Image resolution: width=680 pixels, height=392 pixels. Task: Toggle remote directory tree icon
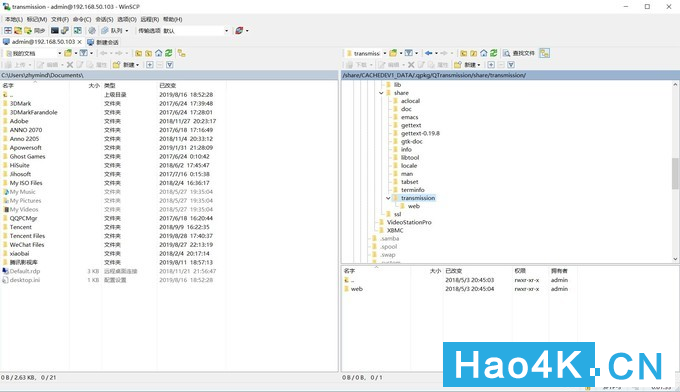545,53
